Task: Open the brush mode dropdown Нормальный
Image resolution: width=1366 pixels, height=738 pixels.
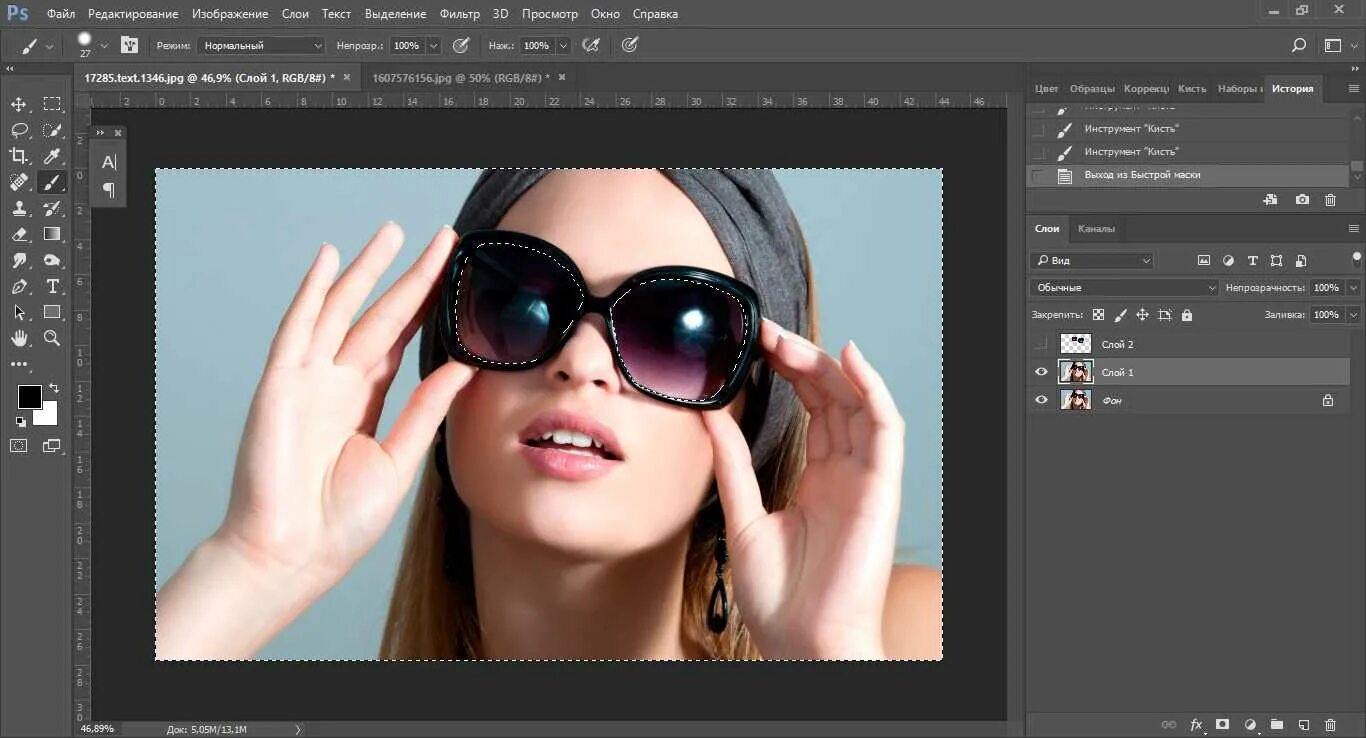Action: coord(262,46)
